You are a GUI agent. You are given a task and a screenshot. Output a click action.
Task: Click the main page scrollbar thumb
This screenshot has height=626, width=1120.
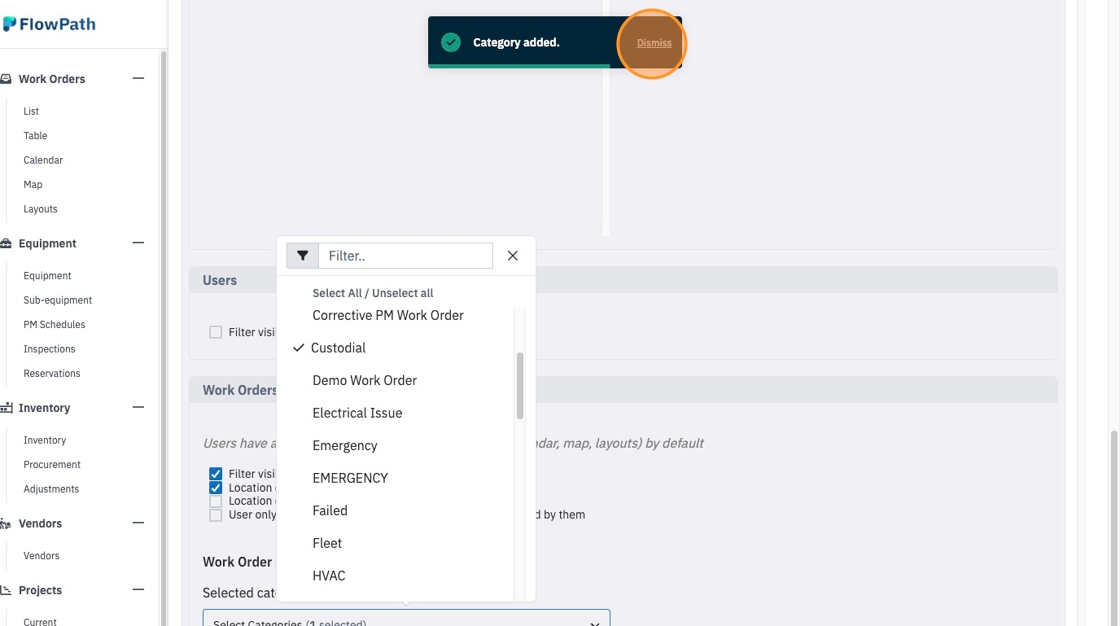(1114, 529)
